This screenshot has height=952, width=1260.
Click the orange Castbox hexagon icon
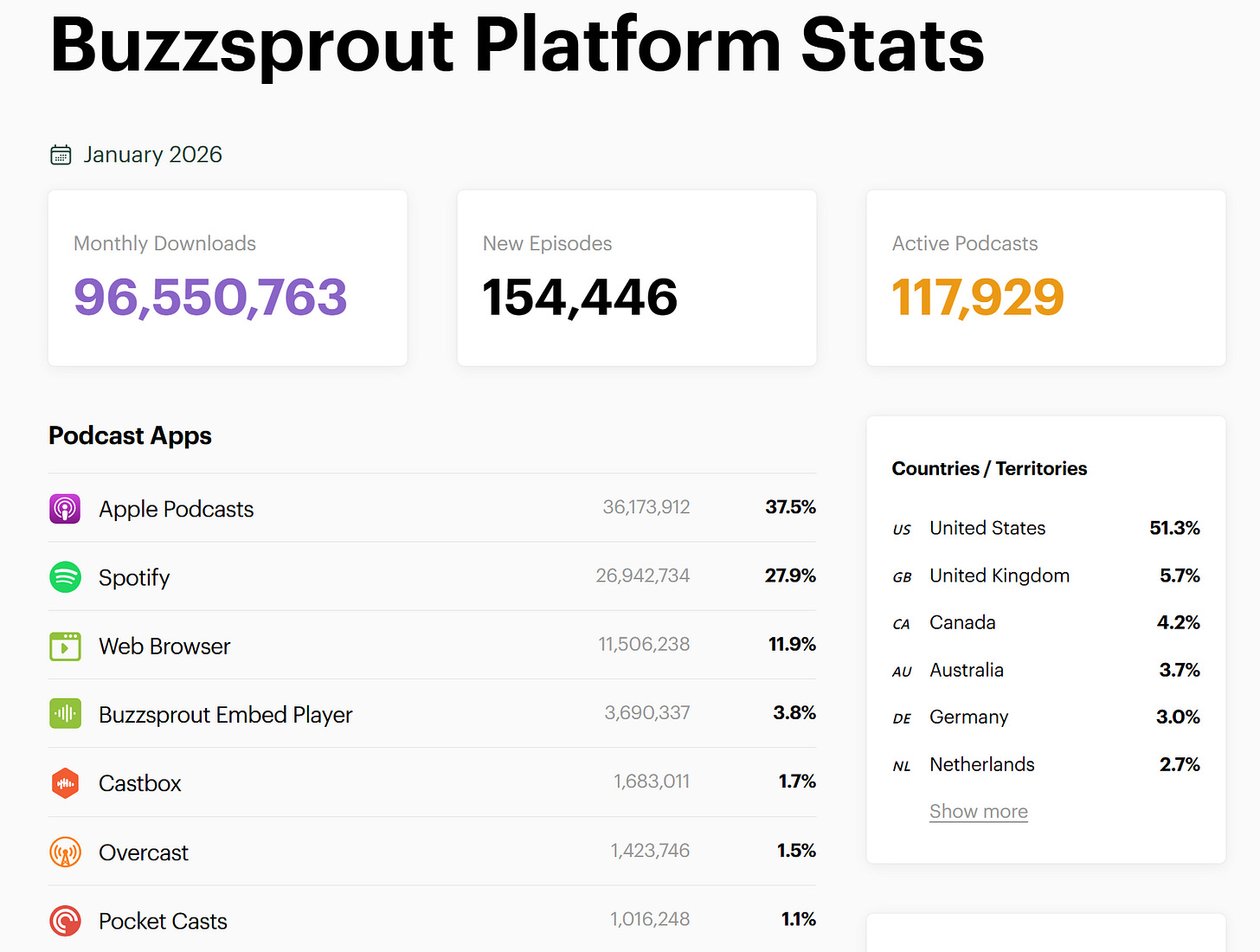tap(65, 783)
